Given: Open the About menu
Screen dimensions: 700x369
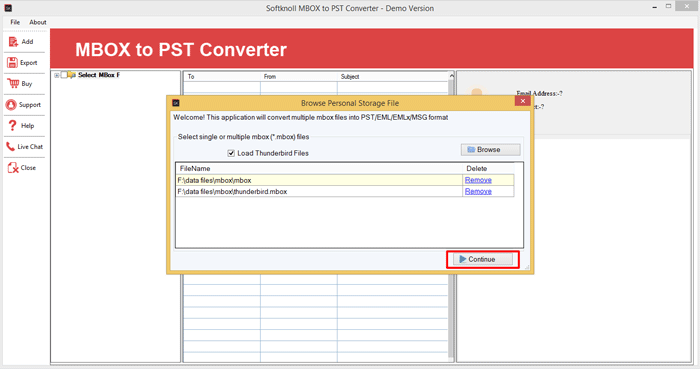Looking at the screenshot, I should click(x=38, y=22).
